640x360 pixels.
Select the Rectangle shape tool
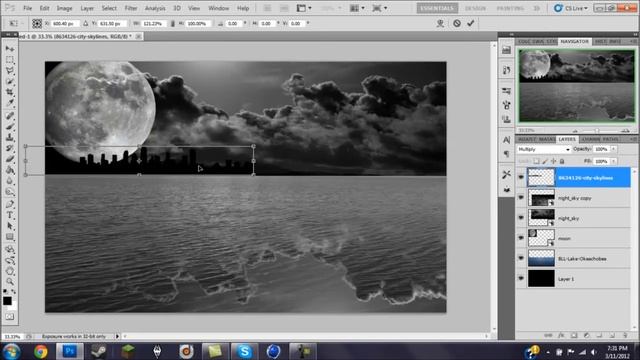(10, 237)
